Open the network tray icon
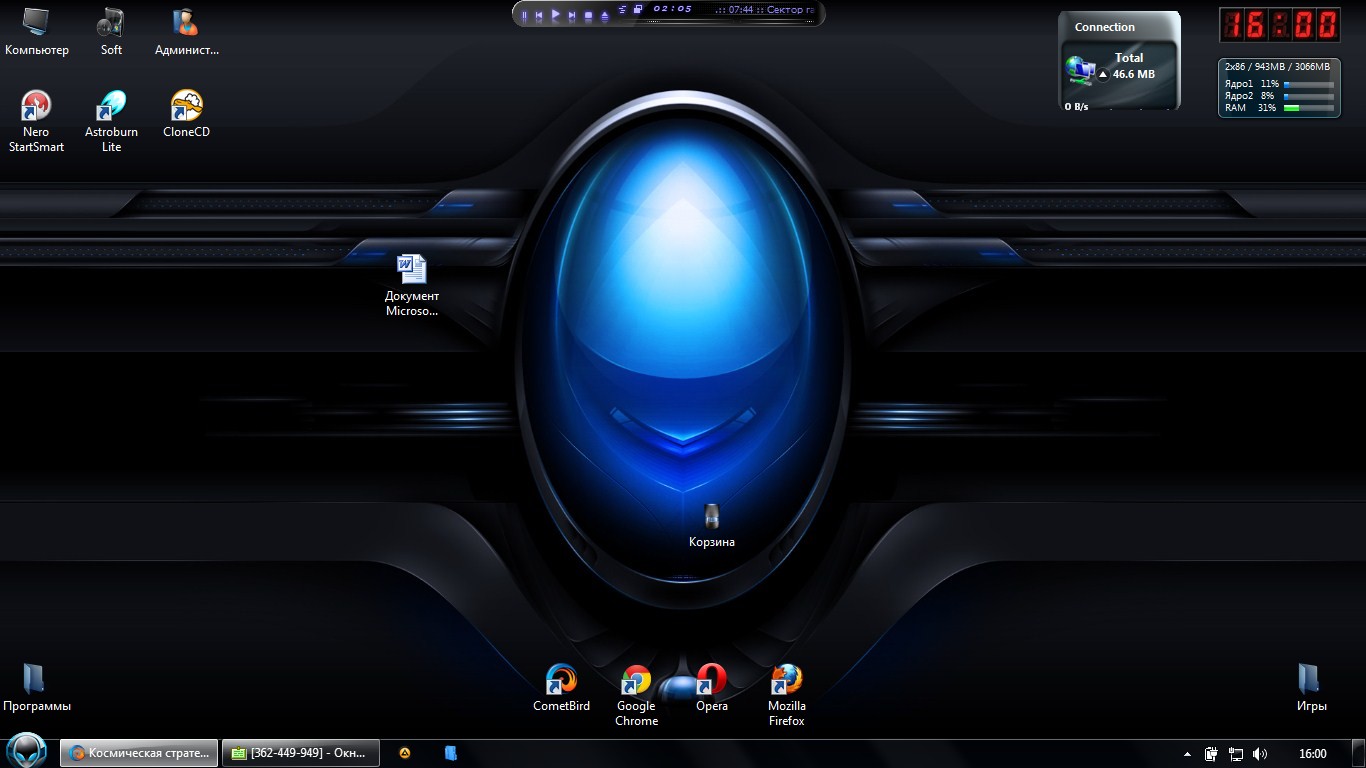 [x=1236, y=754]
